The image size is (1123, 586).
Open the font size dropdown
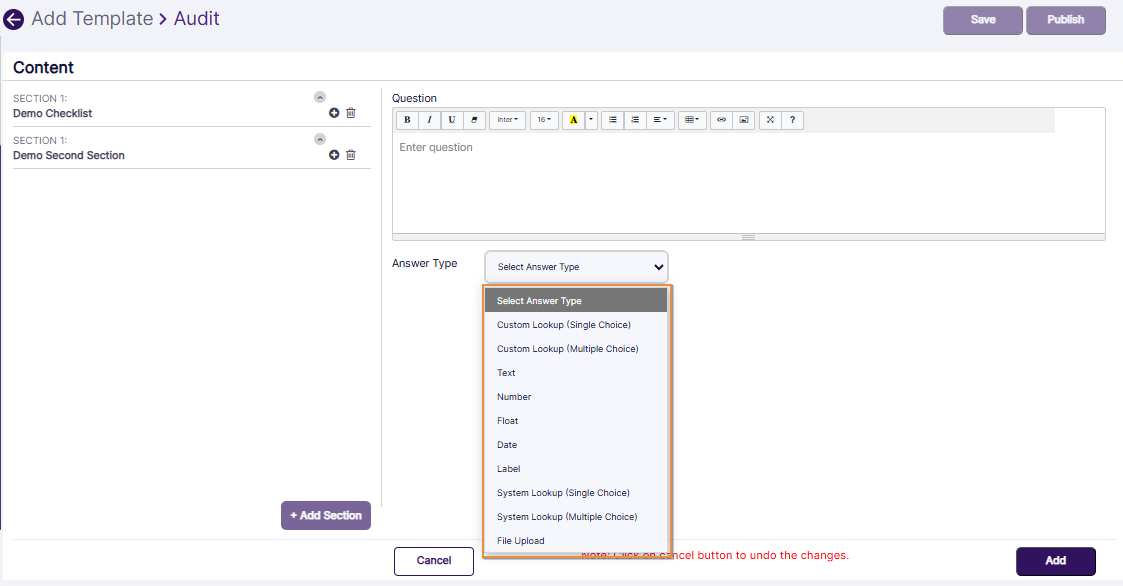click(x=543, y=120)
